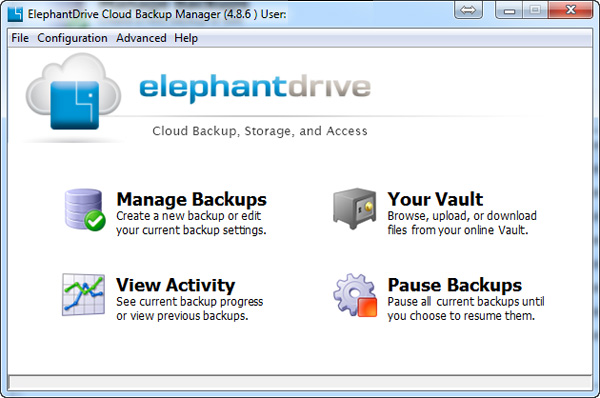The height and width of the screenshot is (398, 600).
Task: Select the Your Vault heading
Action: (435, 199)
